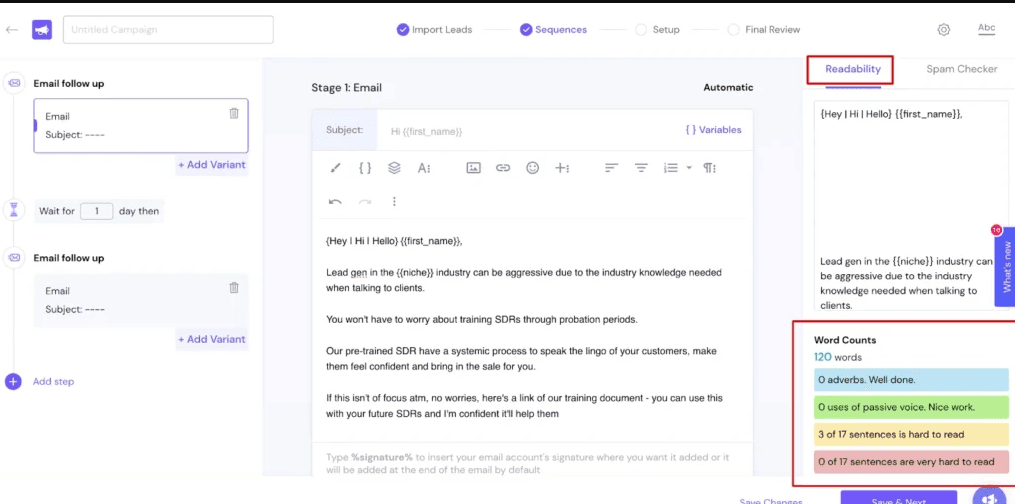Go back using the left arrow

[12, 30]
